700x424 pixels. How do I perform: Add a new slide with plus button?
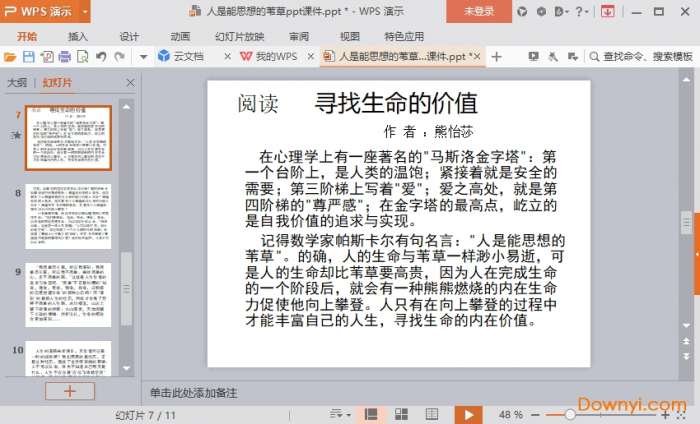[70, 391]
